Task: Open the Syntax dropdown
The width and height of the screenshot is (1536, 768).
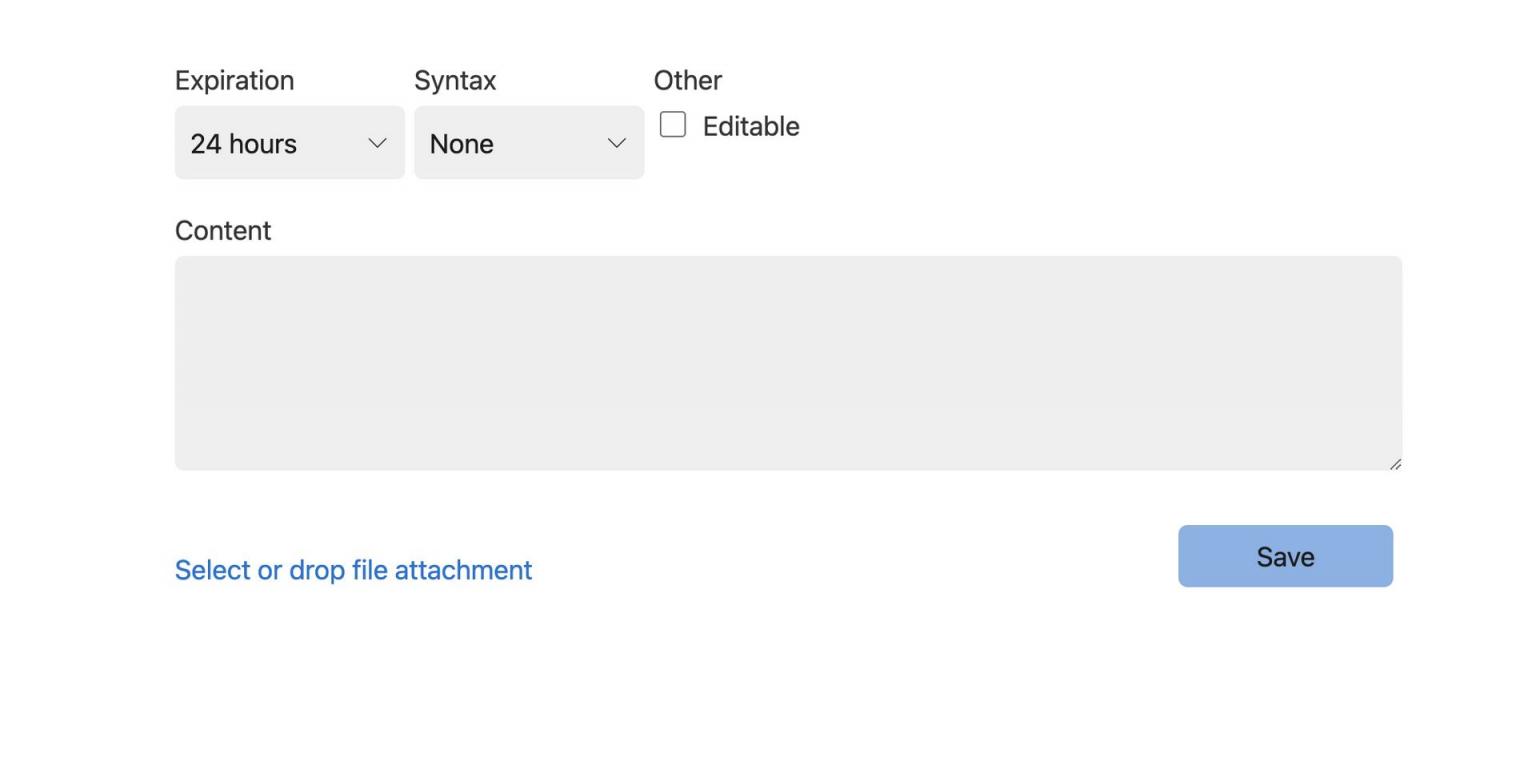Action: [528, 143]
